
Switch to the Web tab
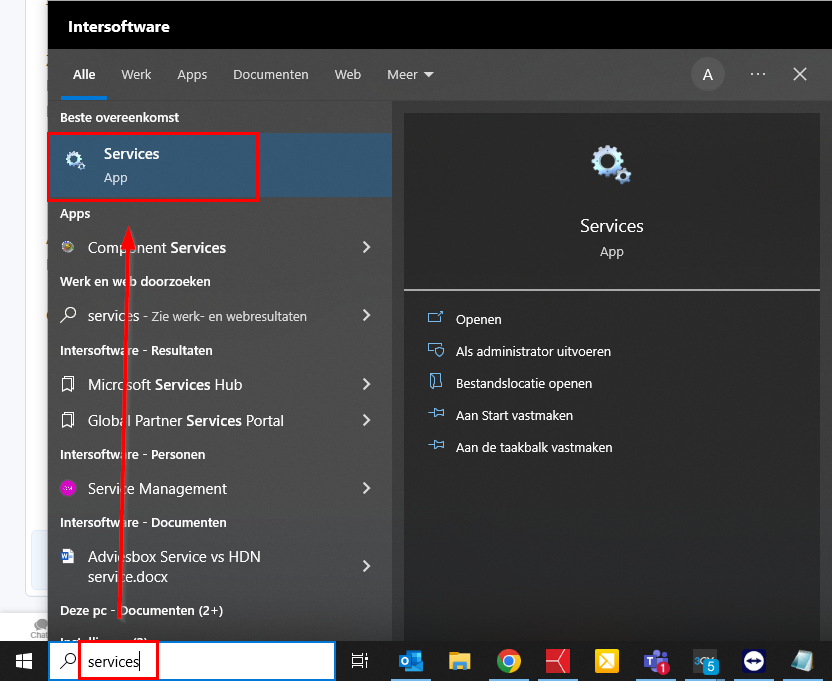tap(348, 75)
